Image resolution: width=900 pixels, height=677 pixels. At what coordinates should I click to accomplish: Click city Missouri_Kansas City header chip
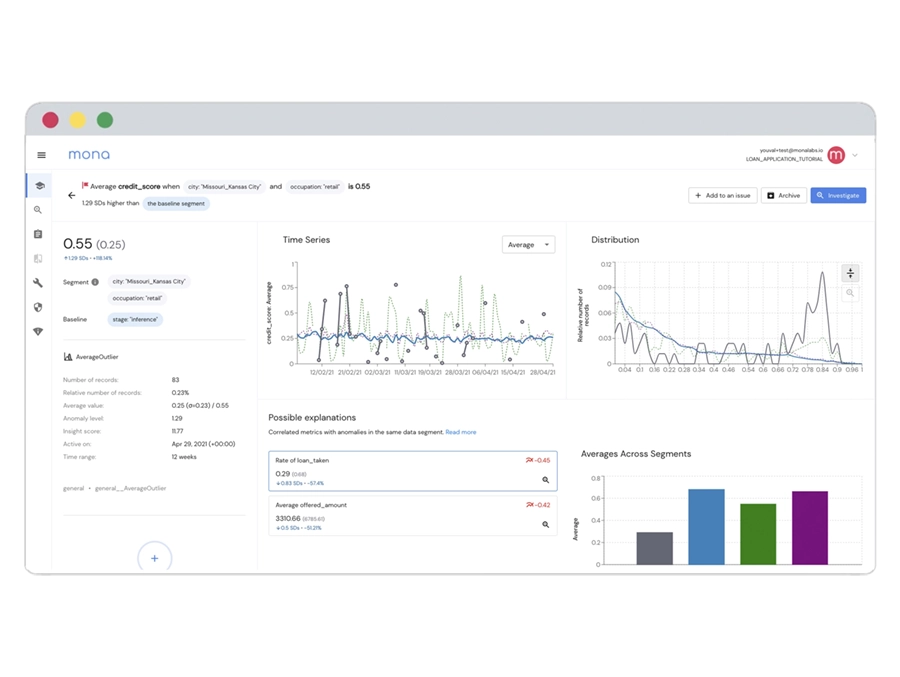click(x=224, y=187)
